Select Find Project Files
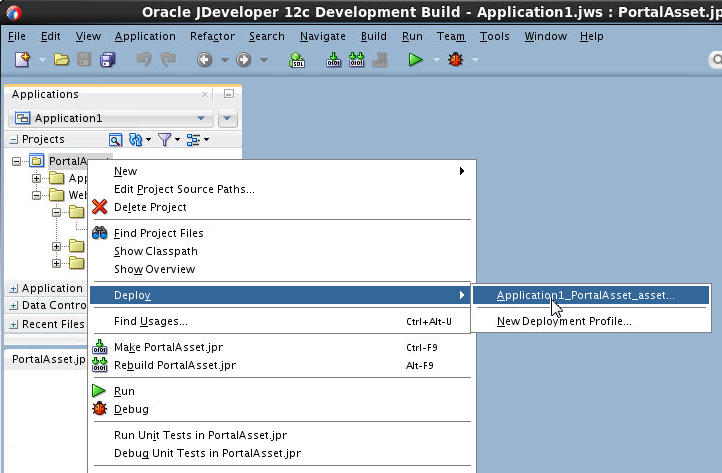The width and height of the screenshot is (722, 473). (x=283, y=233)
